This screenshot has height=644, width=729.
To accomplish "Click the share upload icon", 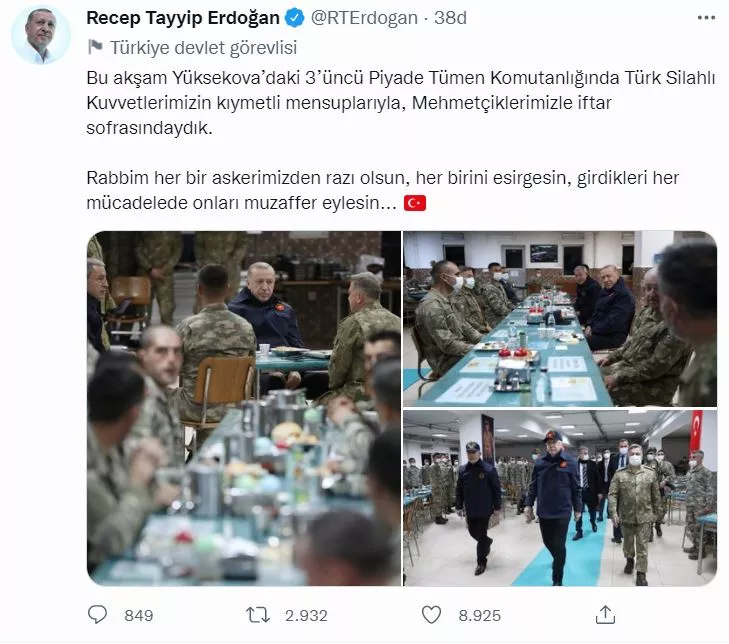I will click(x=605, y=614).
